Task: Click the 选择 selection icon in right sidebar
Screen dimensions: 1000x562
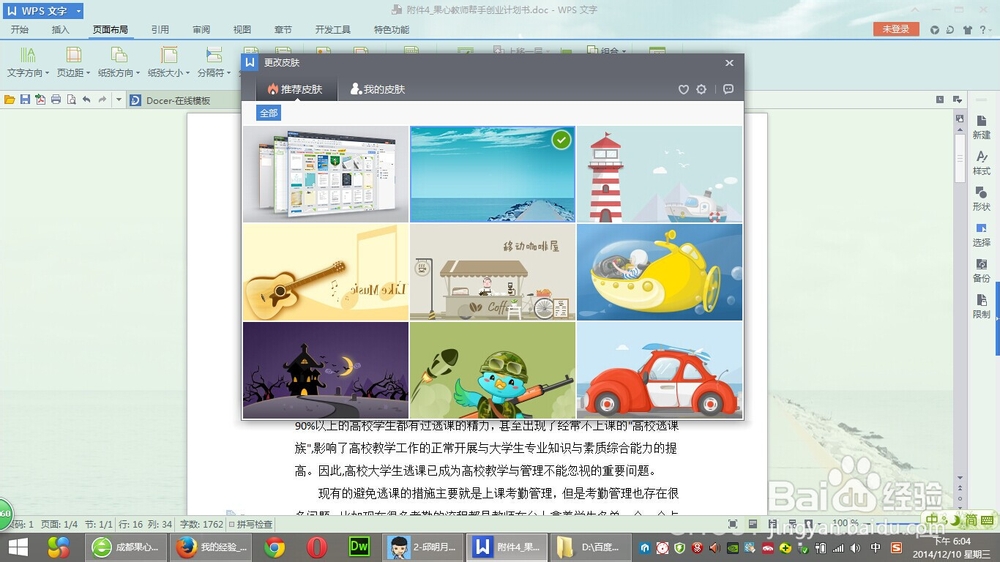Action: pyautogui.click(x=981, y=234)
